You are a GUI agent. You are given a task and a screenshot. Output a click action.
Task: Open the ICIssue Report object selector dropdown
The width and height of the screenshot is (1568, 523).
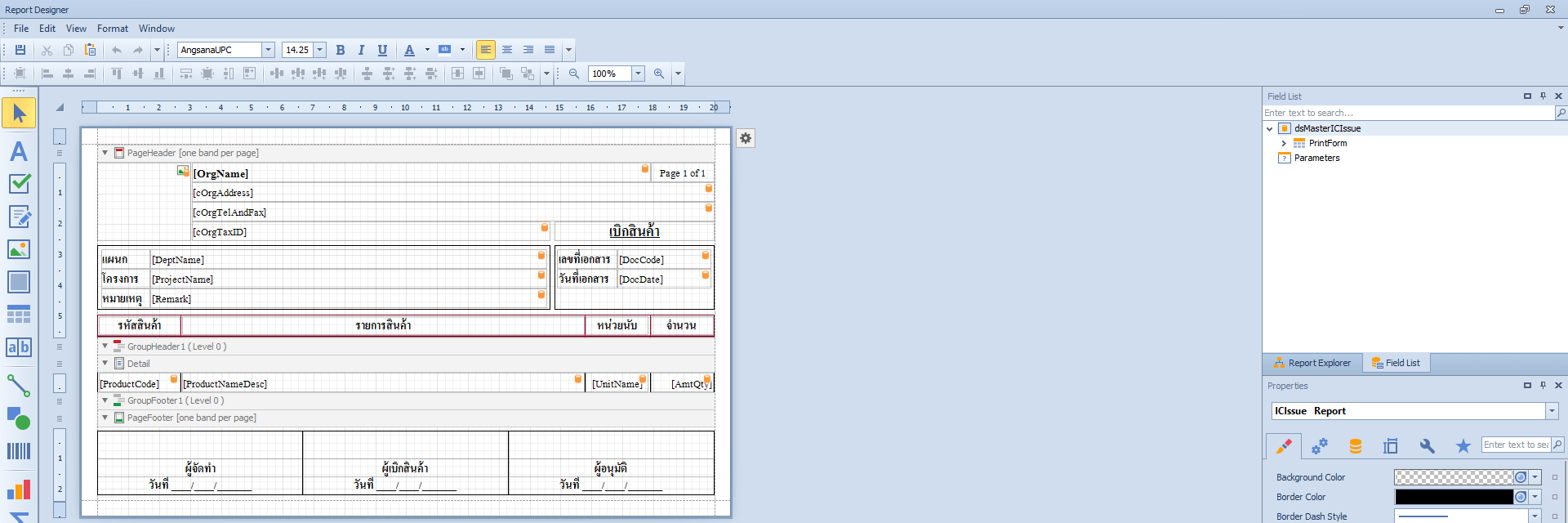1552,411
